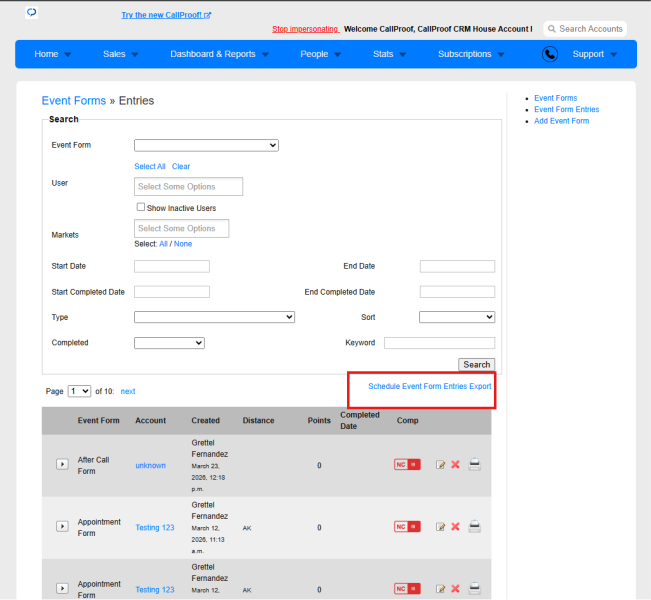Go to next page of entries
The image size is (651, 600).
pos(128,391)
